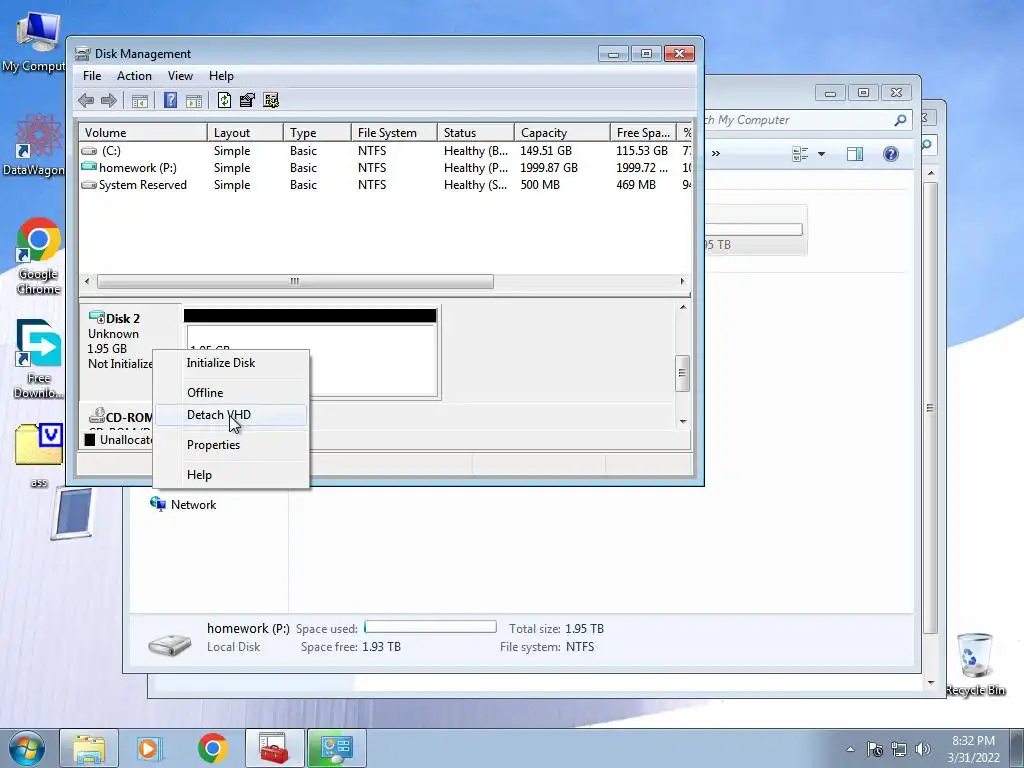Click the blue Help question mark toolbar icon
The height and width of the screenshot is (768, 1024).
click(x=170, y=100)
